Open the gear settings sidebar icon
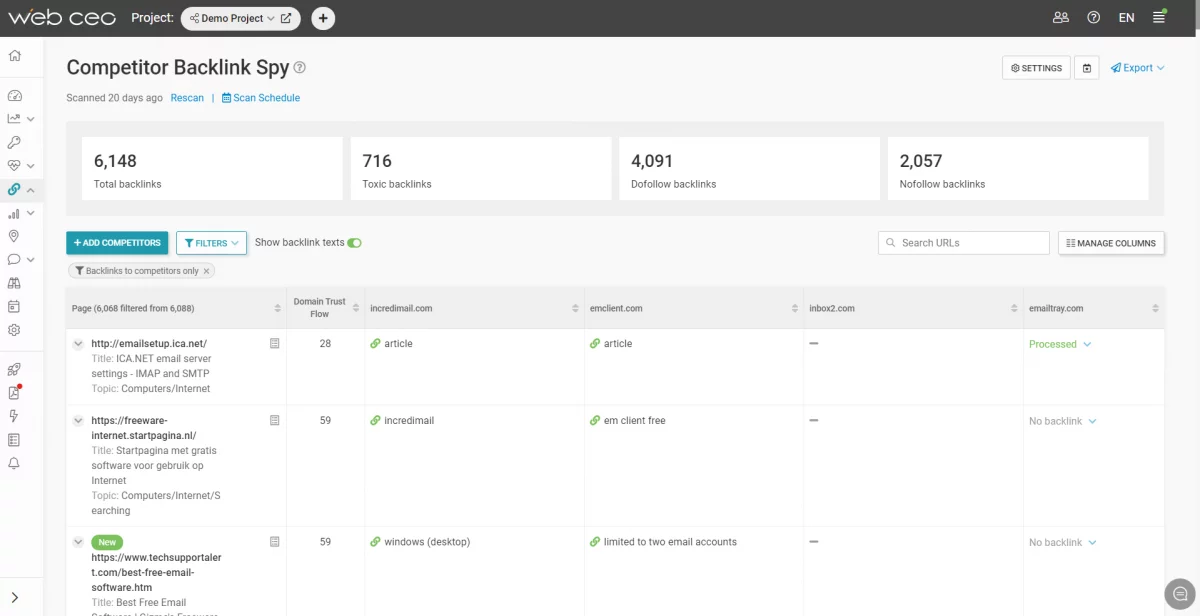 [x=14, y=330]
